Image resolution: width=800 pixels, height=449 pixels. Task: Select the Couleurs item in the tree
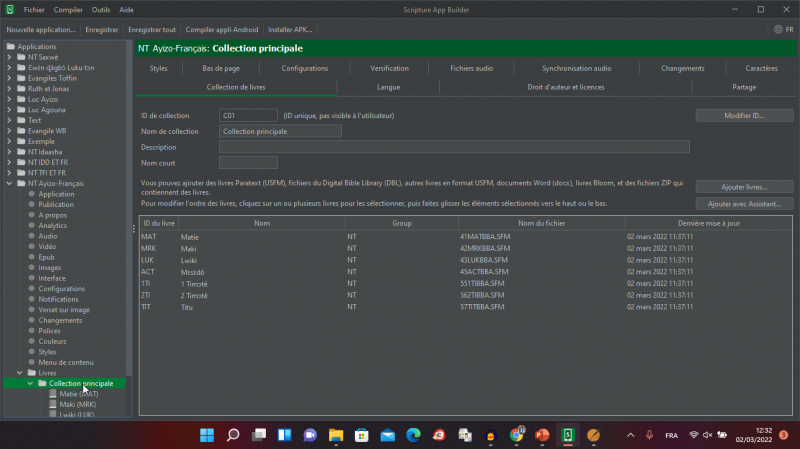52,341
